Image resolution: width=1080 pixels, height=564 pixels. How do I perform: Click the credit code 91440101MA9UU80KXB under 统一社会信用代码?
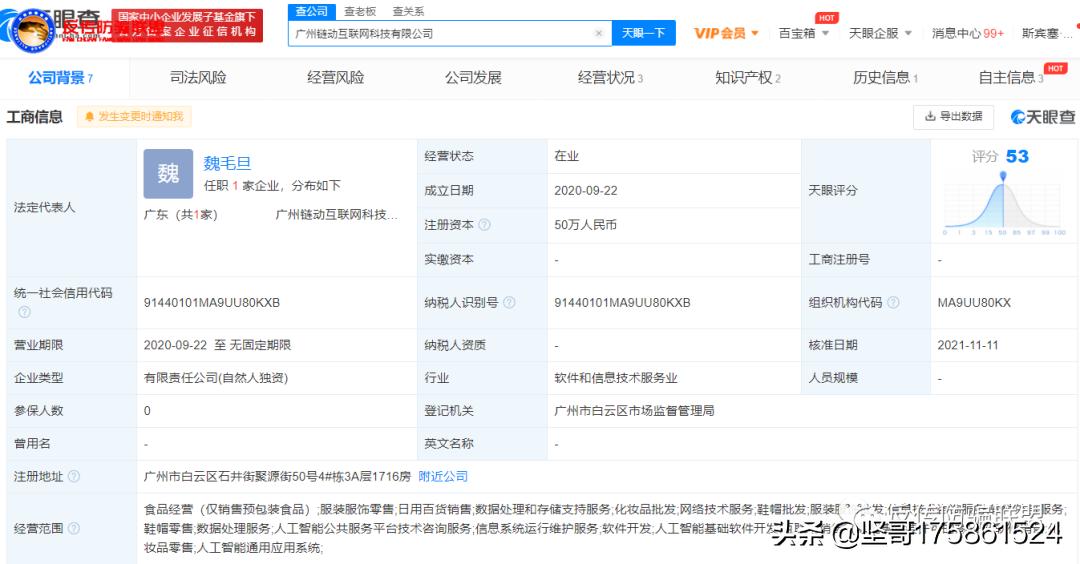211,302
